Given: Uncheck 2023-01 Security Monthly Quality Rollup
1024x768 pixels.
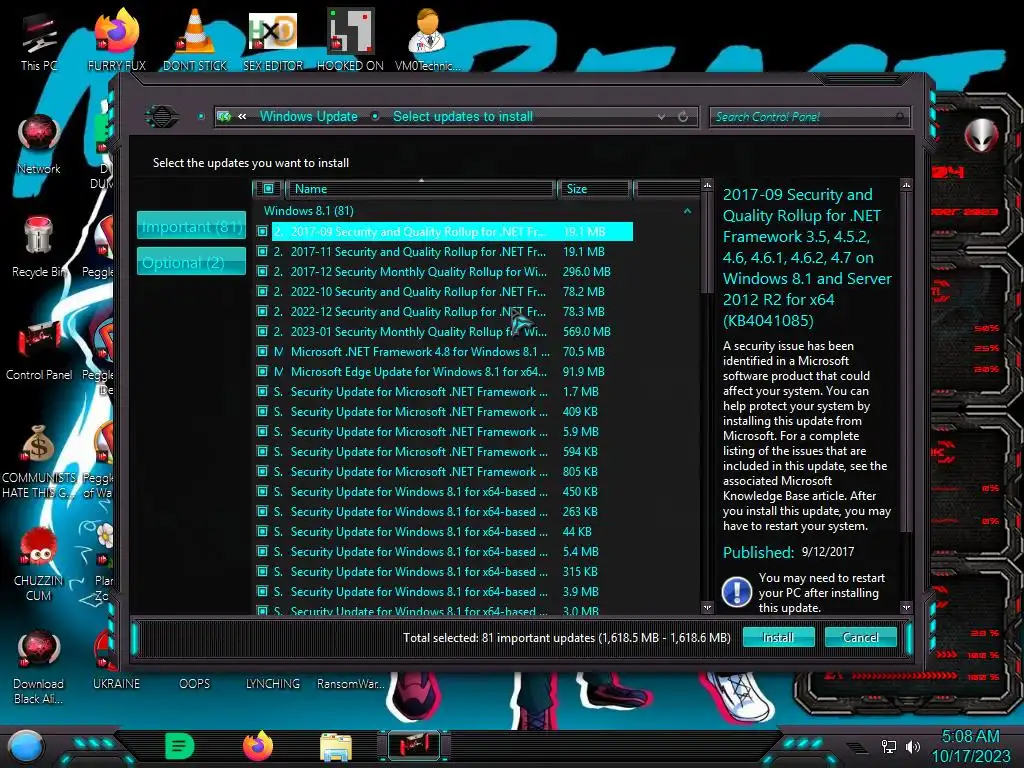Looking at the screenshot, I should coord(262,332).
